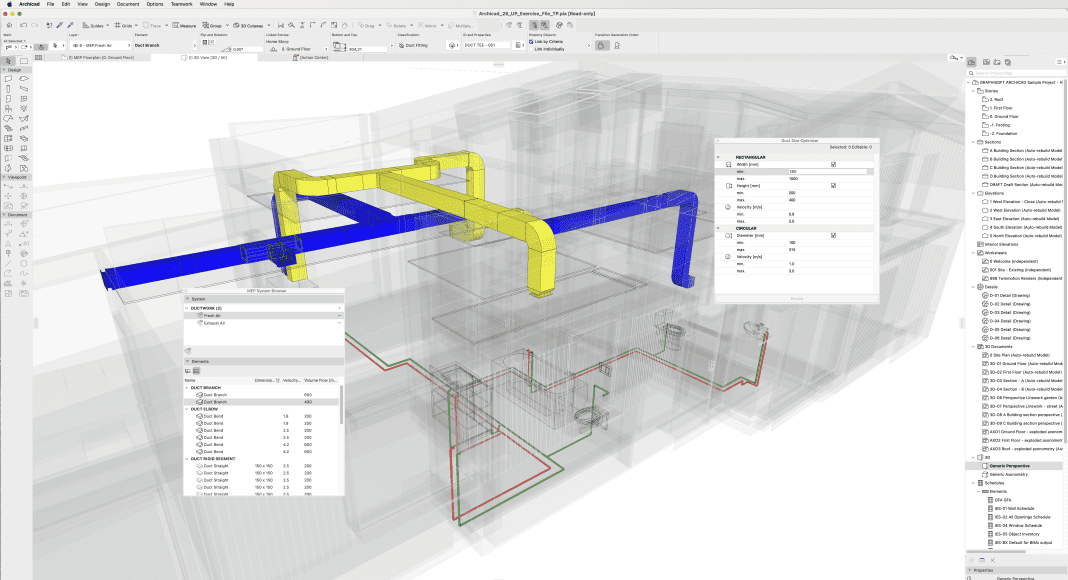Screen dimensions: 1068x580
Task: Open the Project Map icon in Navigator
Action: tap(973, 62)
